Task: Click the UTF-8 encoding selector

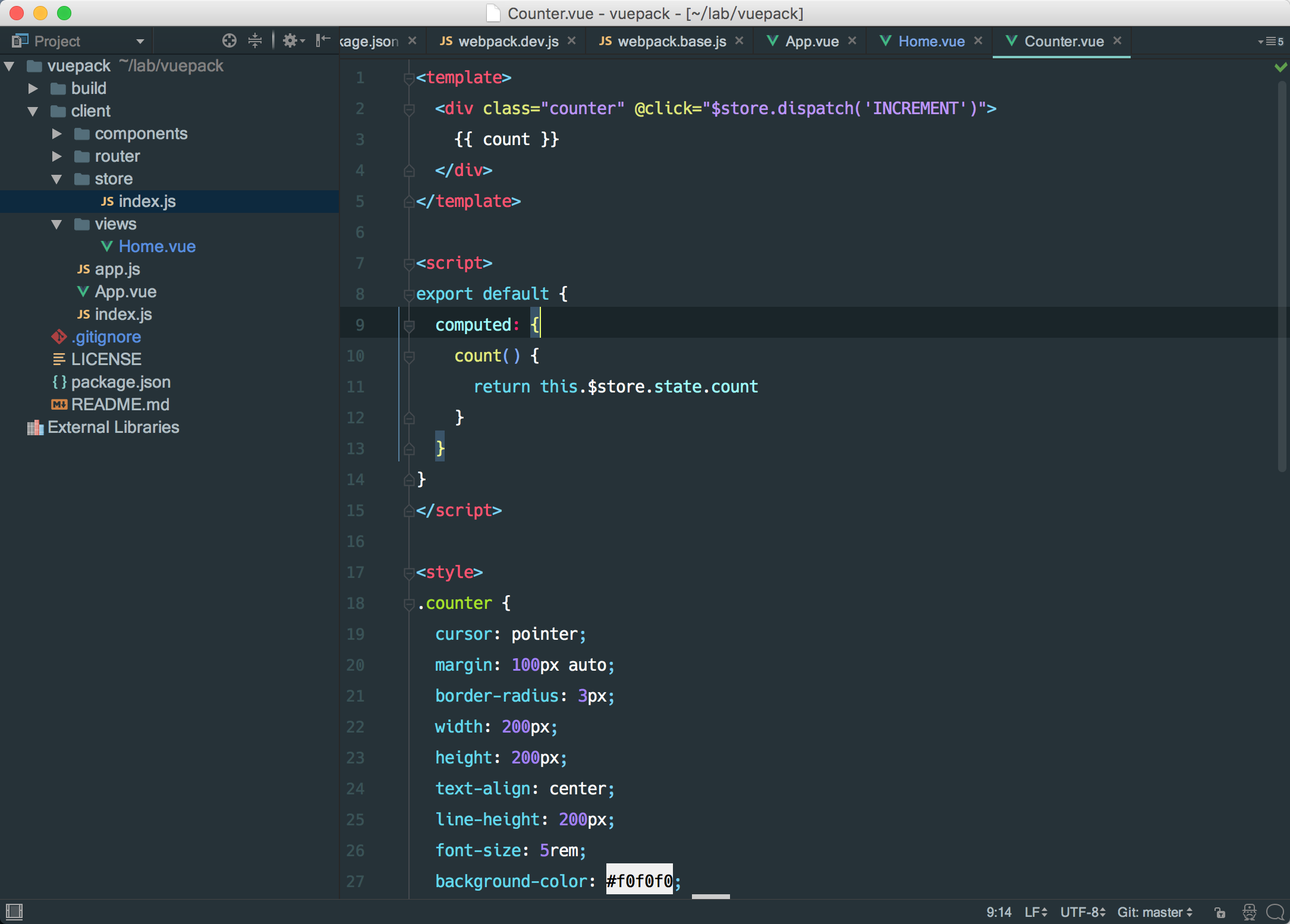Action: tap(1083, 912)
